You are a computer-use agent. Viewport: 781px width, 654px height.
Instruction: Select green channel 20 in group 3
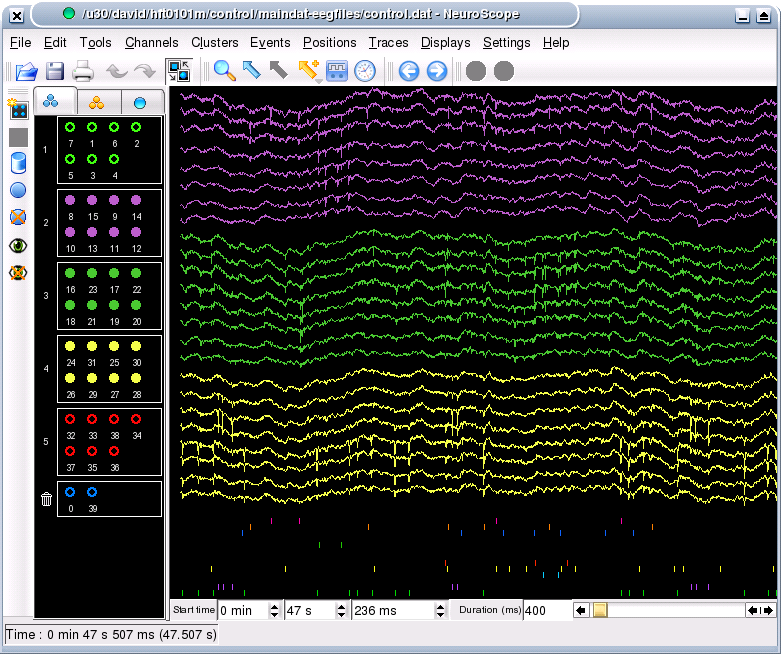pyautogui.click(x=136, y=305)
